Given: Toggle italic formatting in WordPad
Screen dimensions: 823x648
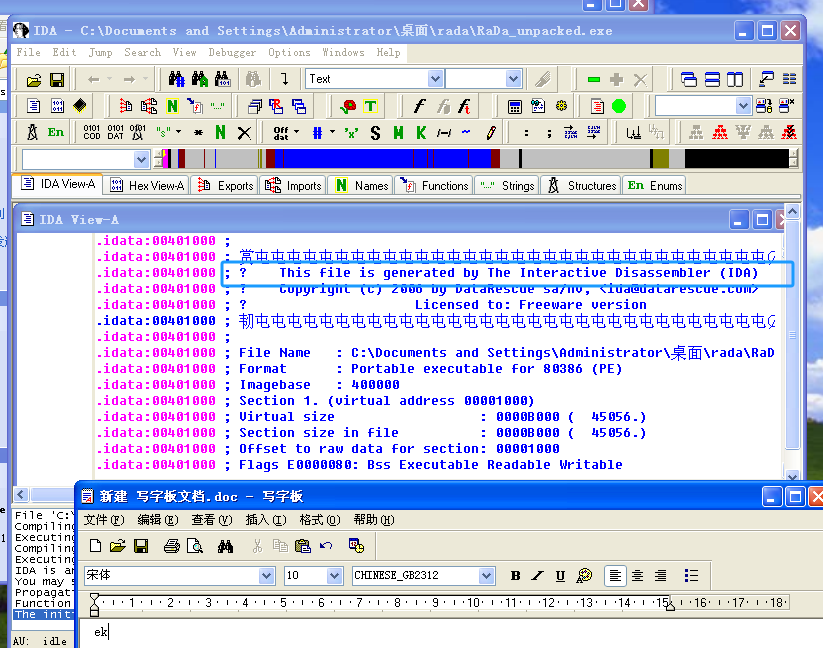Looking at the screenshot, I should tap(537, 576).
